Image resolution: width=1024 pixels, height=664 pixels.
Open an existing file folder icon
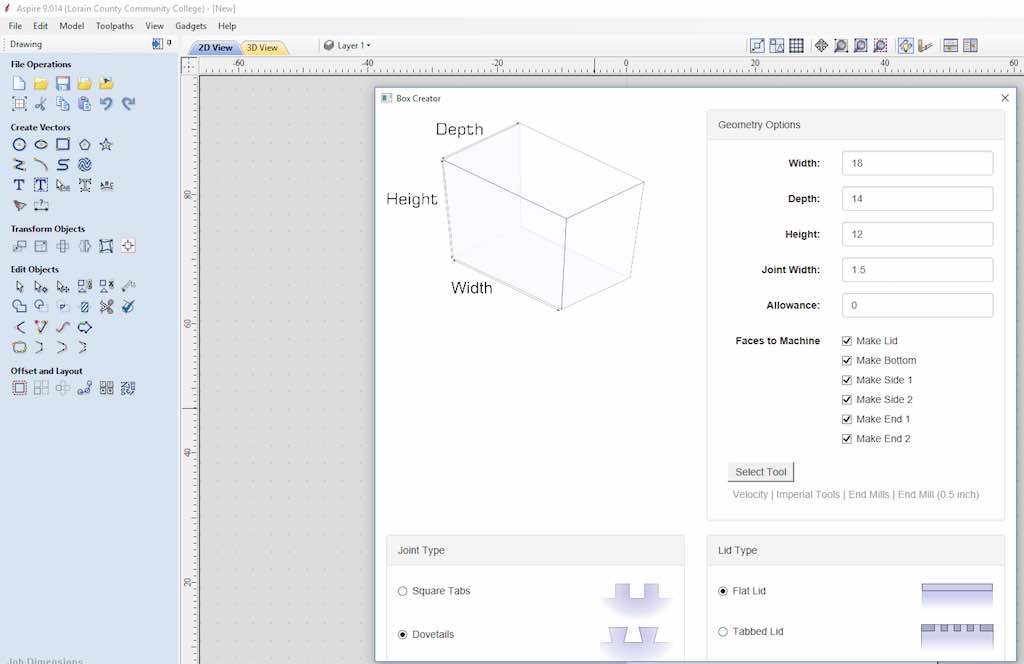click(41, 83)
